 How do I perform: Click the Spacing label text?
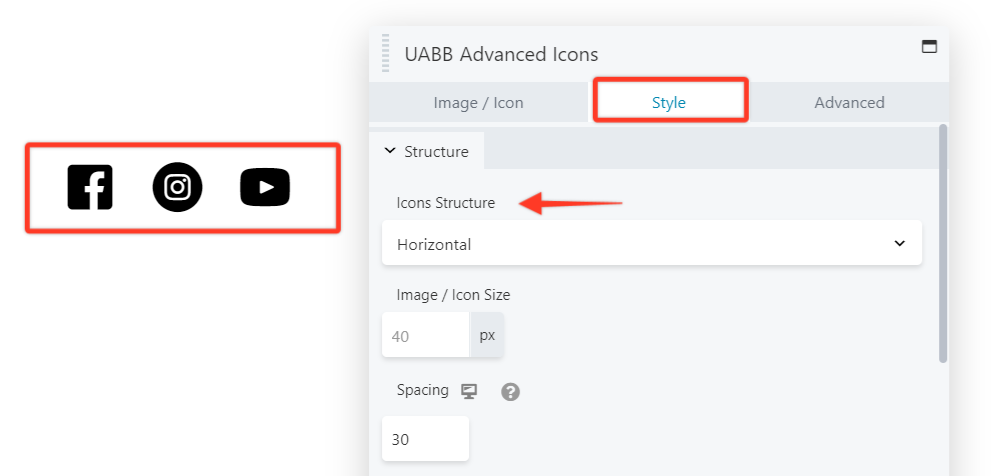pos(422,390)
